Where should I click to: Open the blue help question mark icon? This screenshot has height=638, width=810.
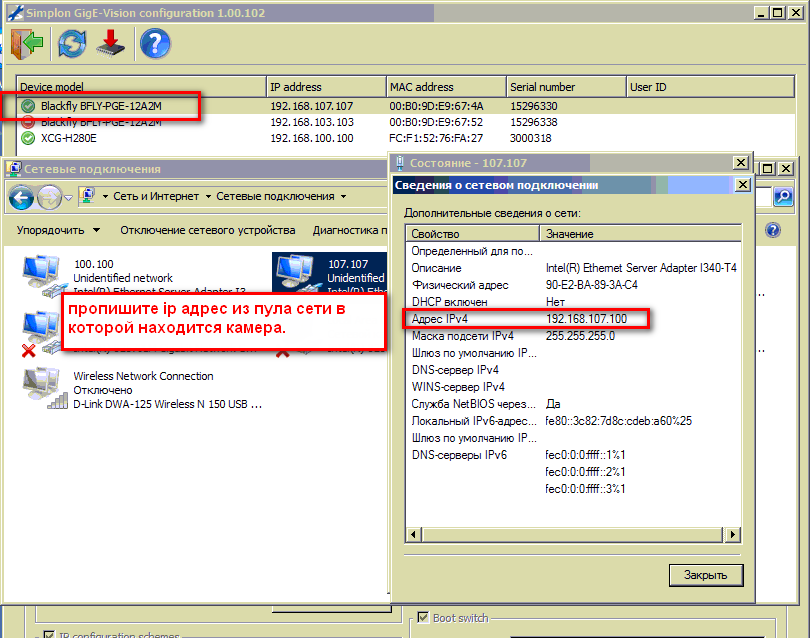click(x=155, y=44)
